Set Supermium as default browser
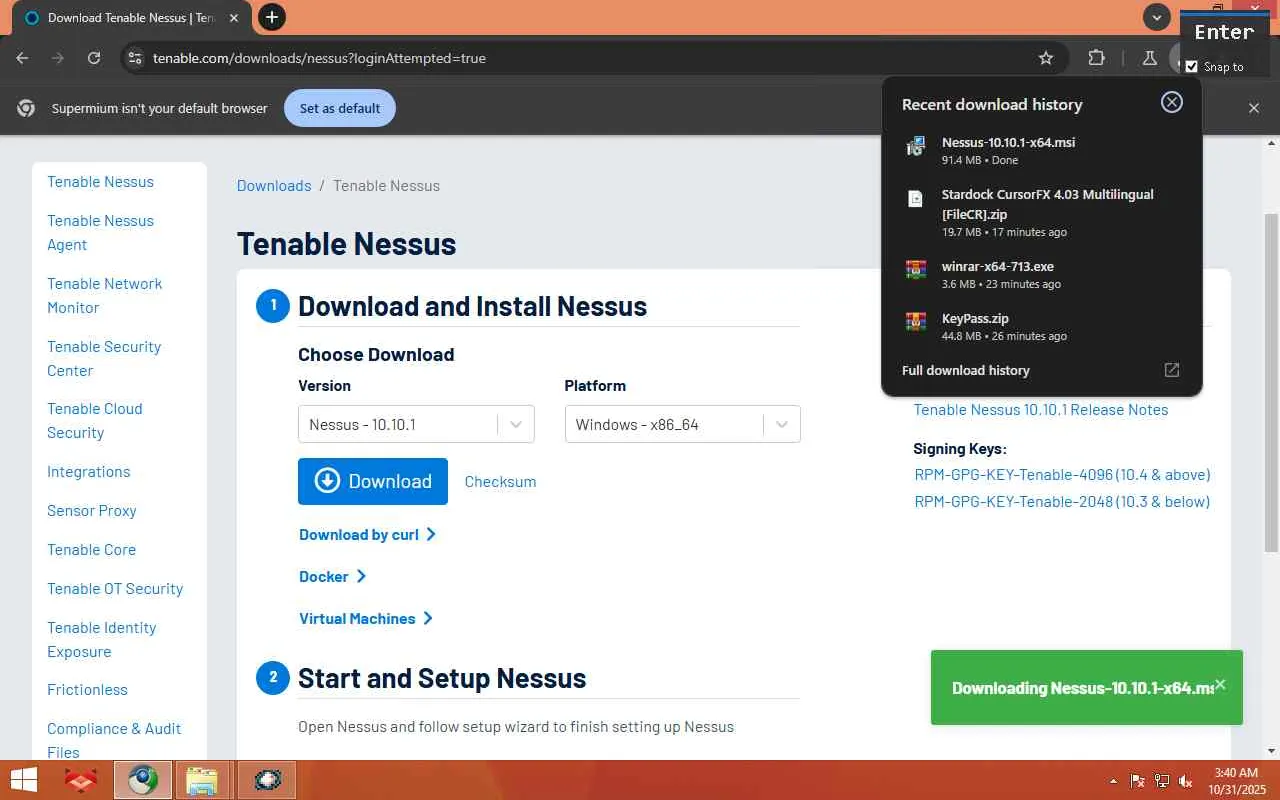This screenshot has width=1280, height=800. click(340, 108)
